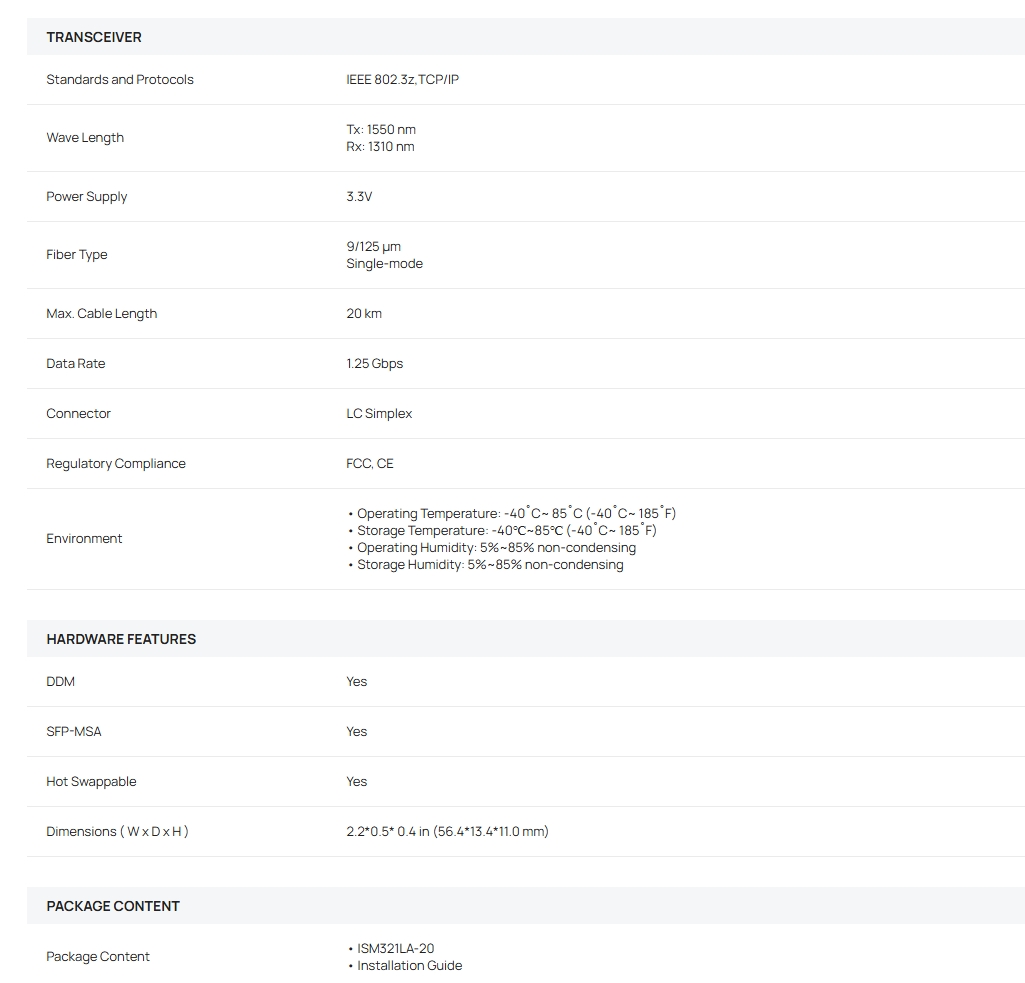Click the ISM321LA-20 package item

tap(391, 948)
